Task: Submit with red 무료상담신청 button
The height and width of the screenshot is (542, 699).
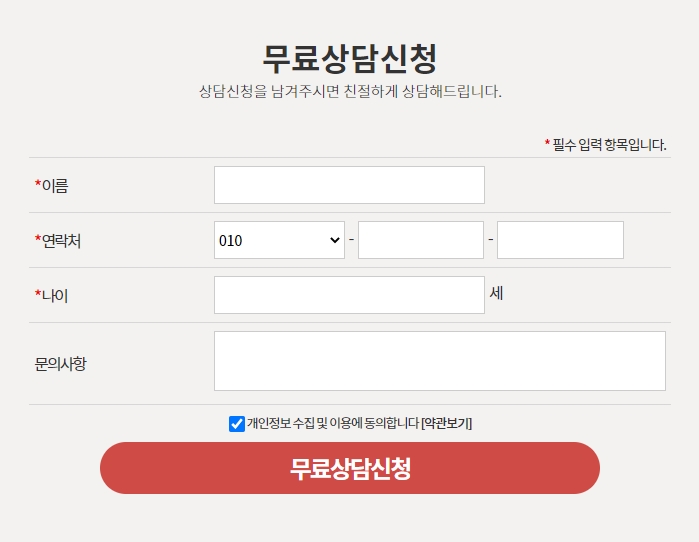Action: pyautogui.click(x=350, y=468)
